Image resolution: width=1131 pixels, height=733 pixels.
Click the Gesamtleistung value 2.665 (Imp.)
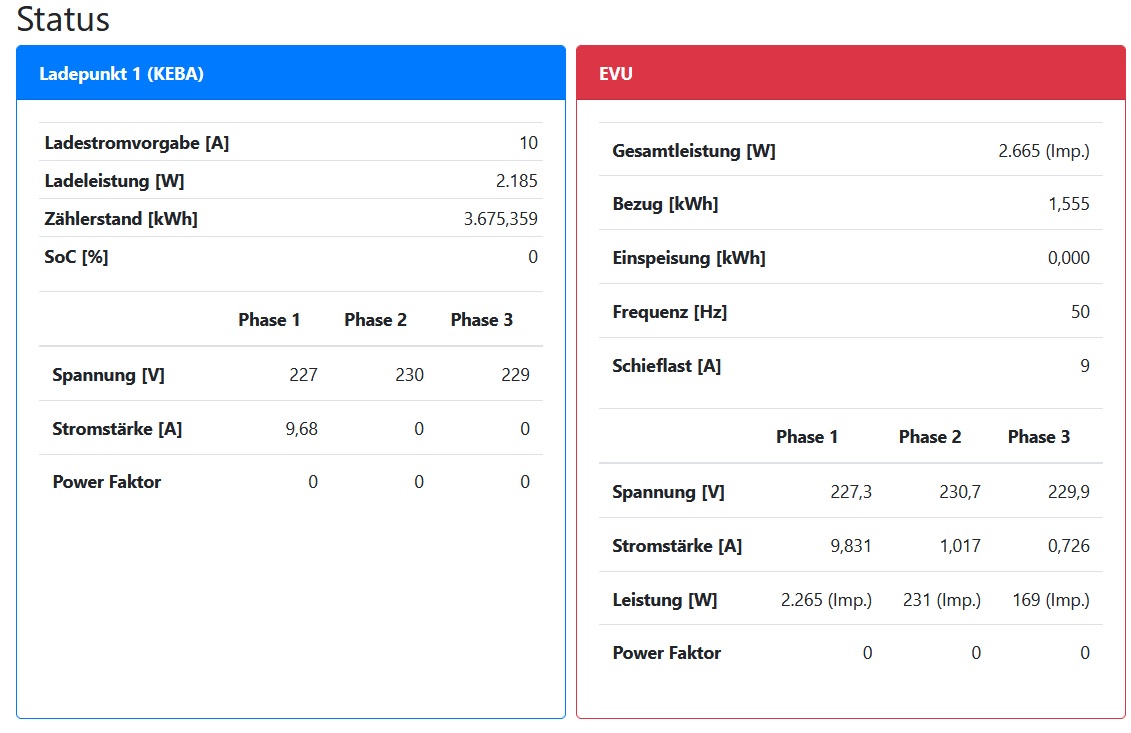[x=1043, y=151]
